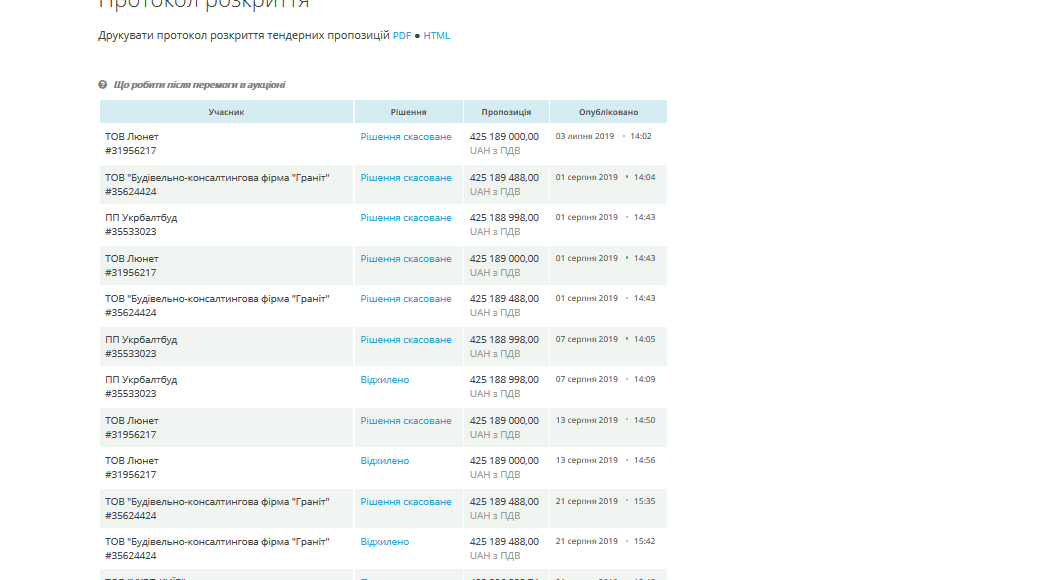
Task: Select first 'ТОВ Люнет #31956217' participant row
Action: pos(384,144)
